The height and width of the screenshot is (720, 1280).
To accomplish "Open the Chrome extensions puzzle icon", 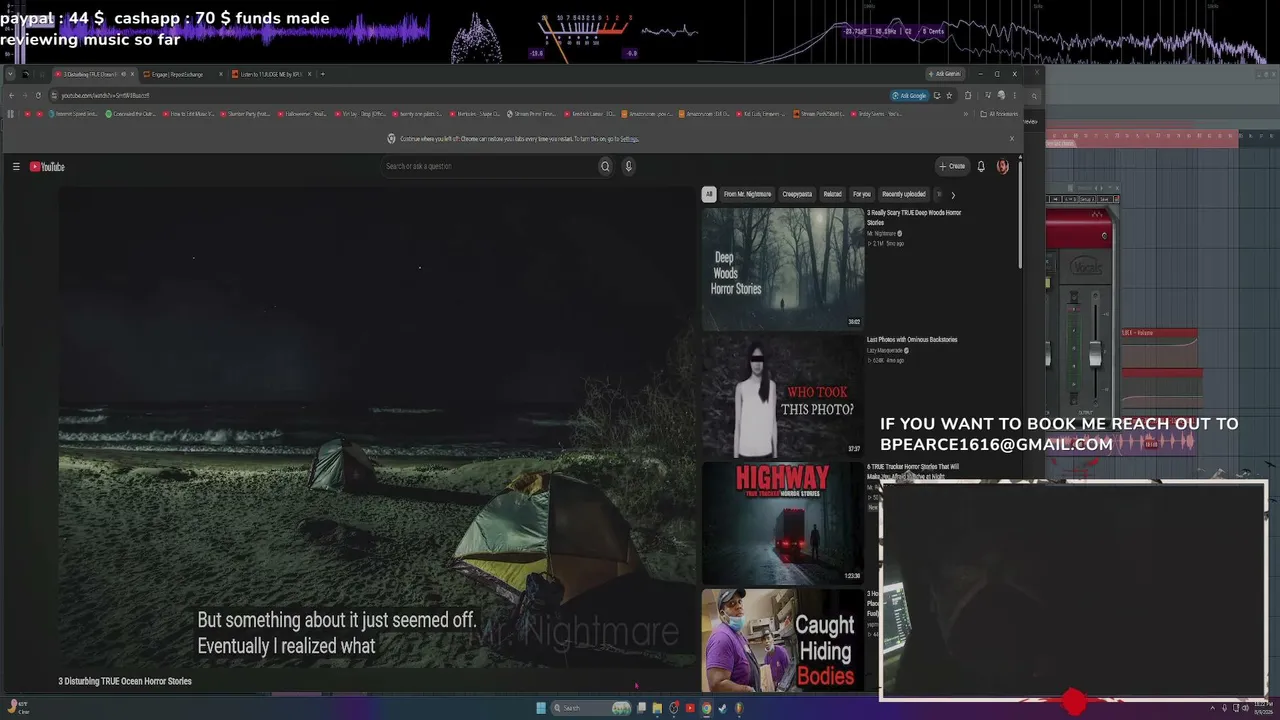I will (967, 96).
